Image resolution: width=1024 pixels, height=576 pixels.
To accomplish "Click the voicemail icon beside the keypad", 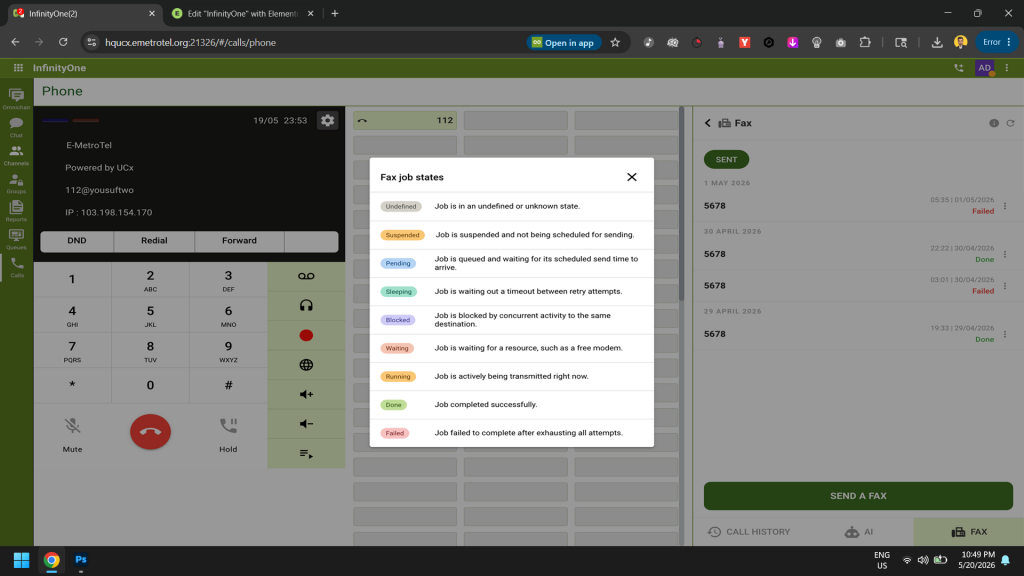I will (x=306, y=276).
